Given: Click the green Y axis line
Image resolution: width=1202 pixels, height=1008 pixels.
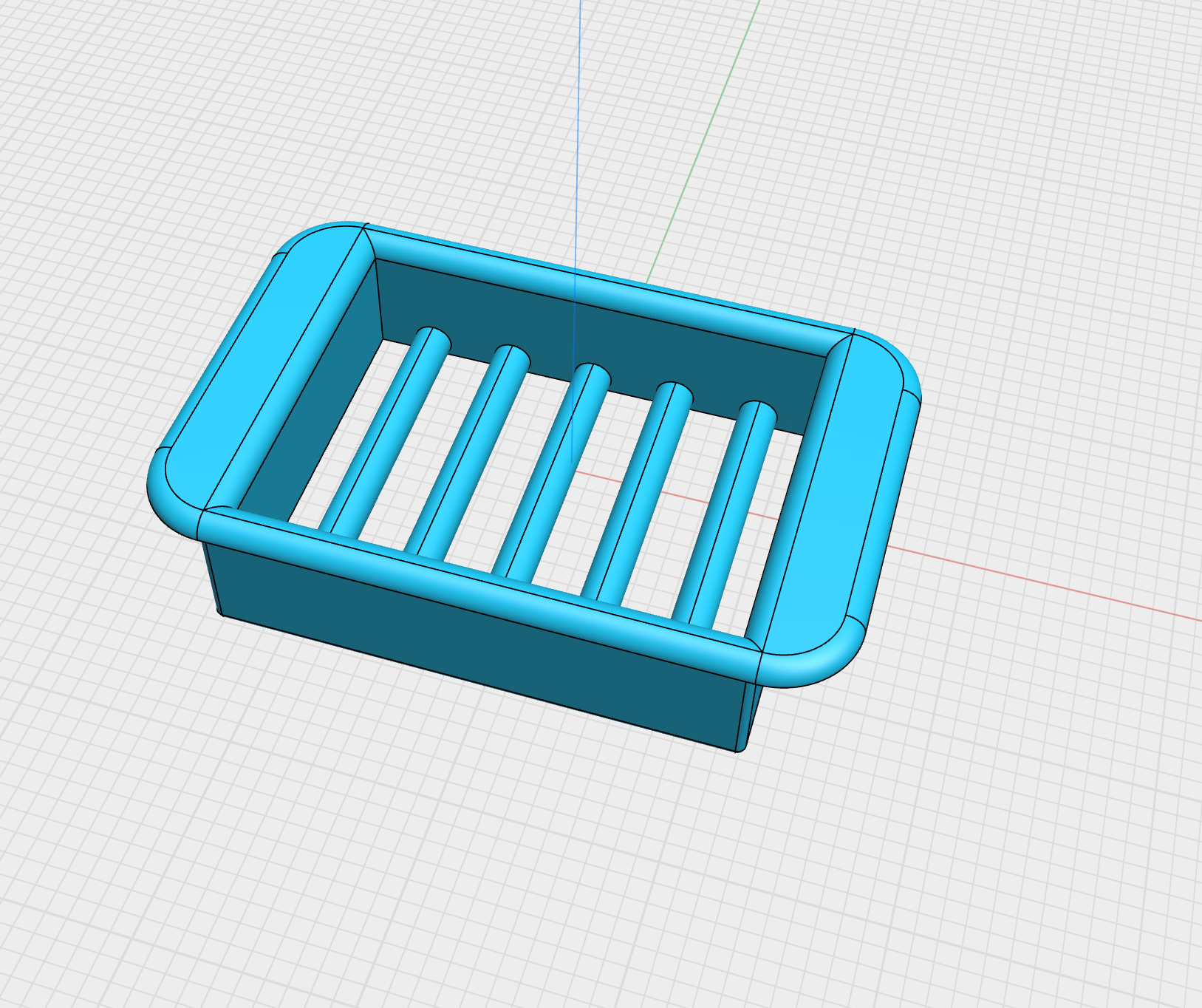Looking at the screenshot, I should pos(704,140).
